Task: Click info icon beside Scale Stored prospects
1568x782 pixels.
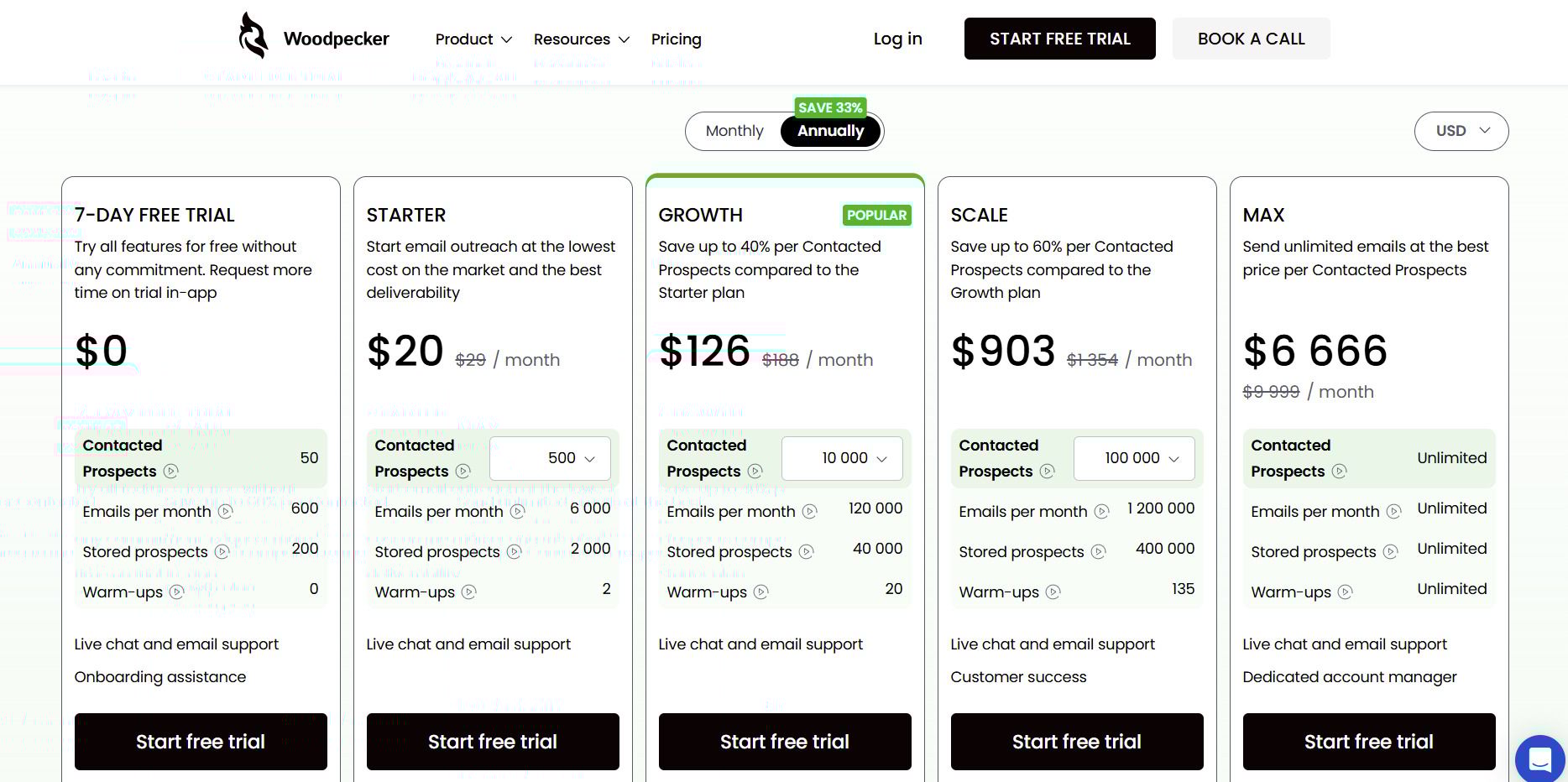Action: 1098,552
